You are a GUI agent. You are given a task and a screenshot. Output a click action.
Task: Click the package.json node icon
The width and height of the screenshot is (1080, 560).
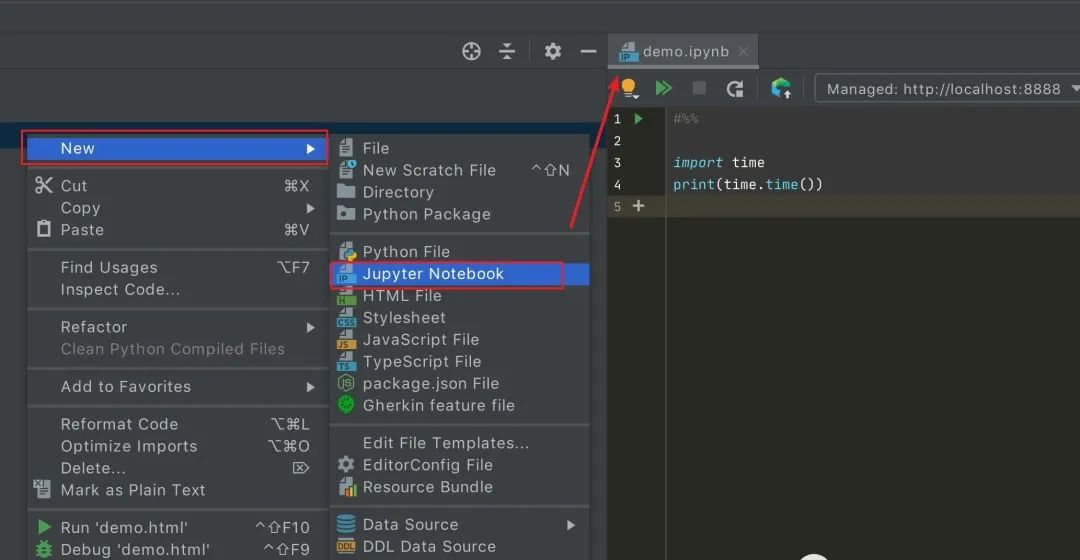click(346, 383)
